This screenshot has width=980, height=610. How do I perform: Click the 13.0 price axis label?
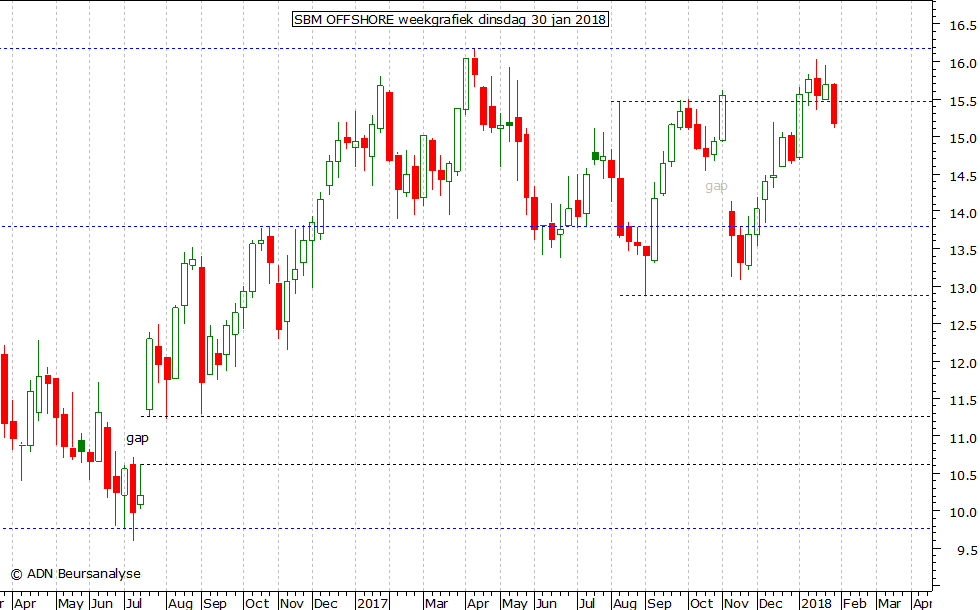[x=962, y=288]
